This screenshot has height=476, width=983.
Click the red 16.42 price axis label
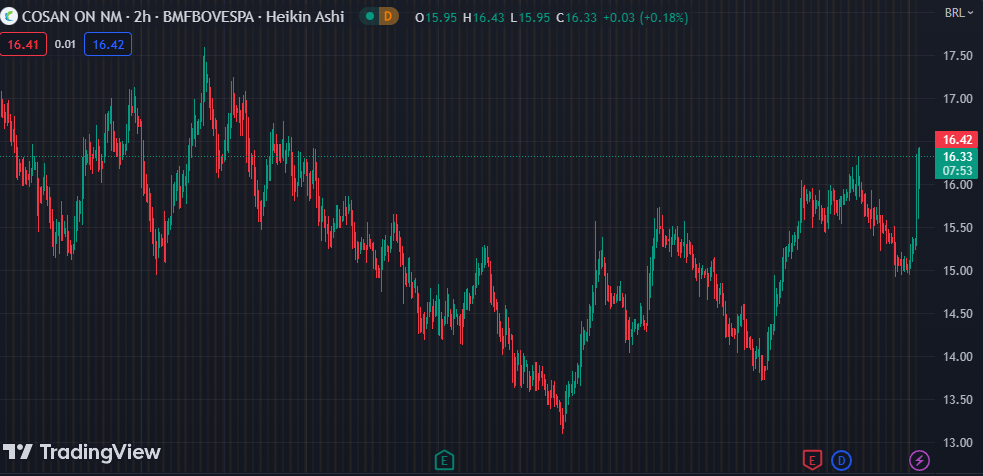957,140
